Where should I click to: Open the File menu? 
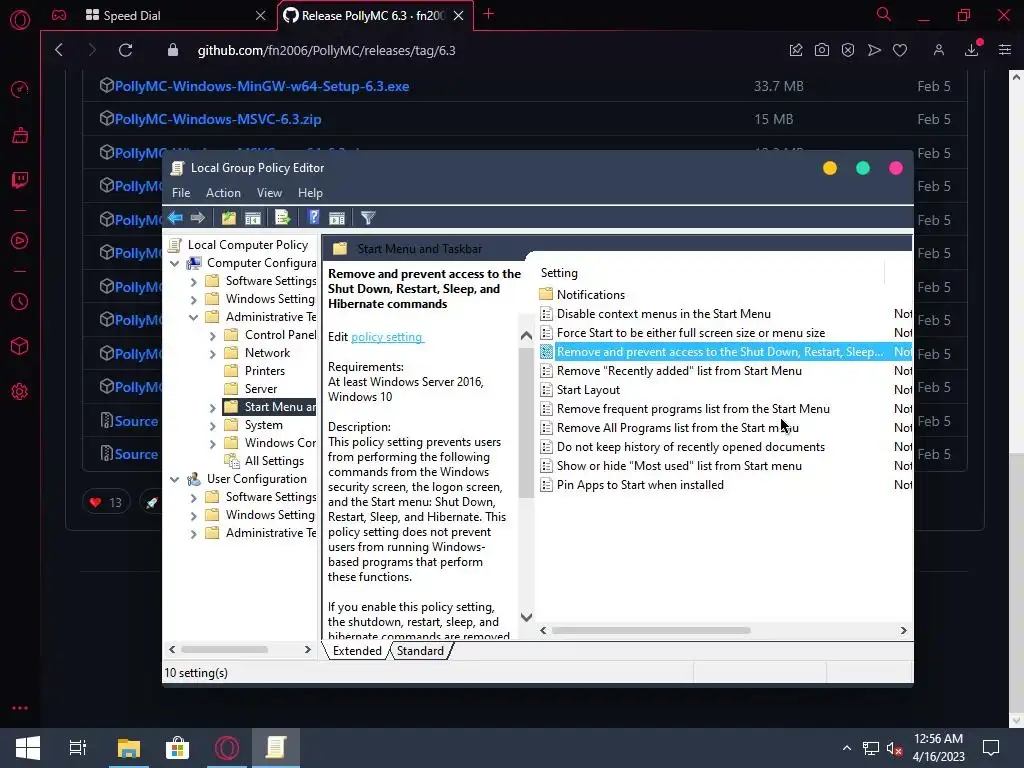181,193
